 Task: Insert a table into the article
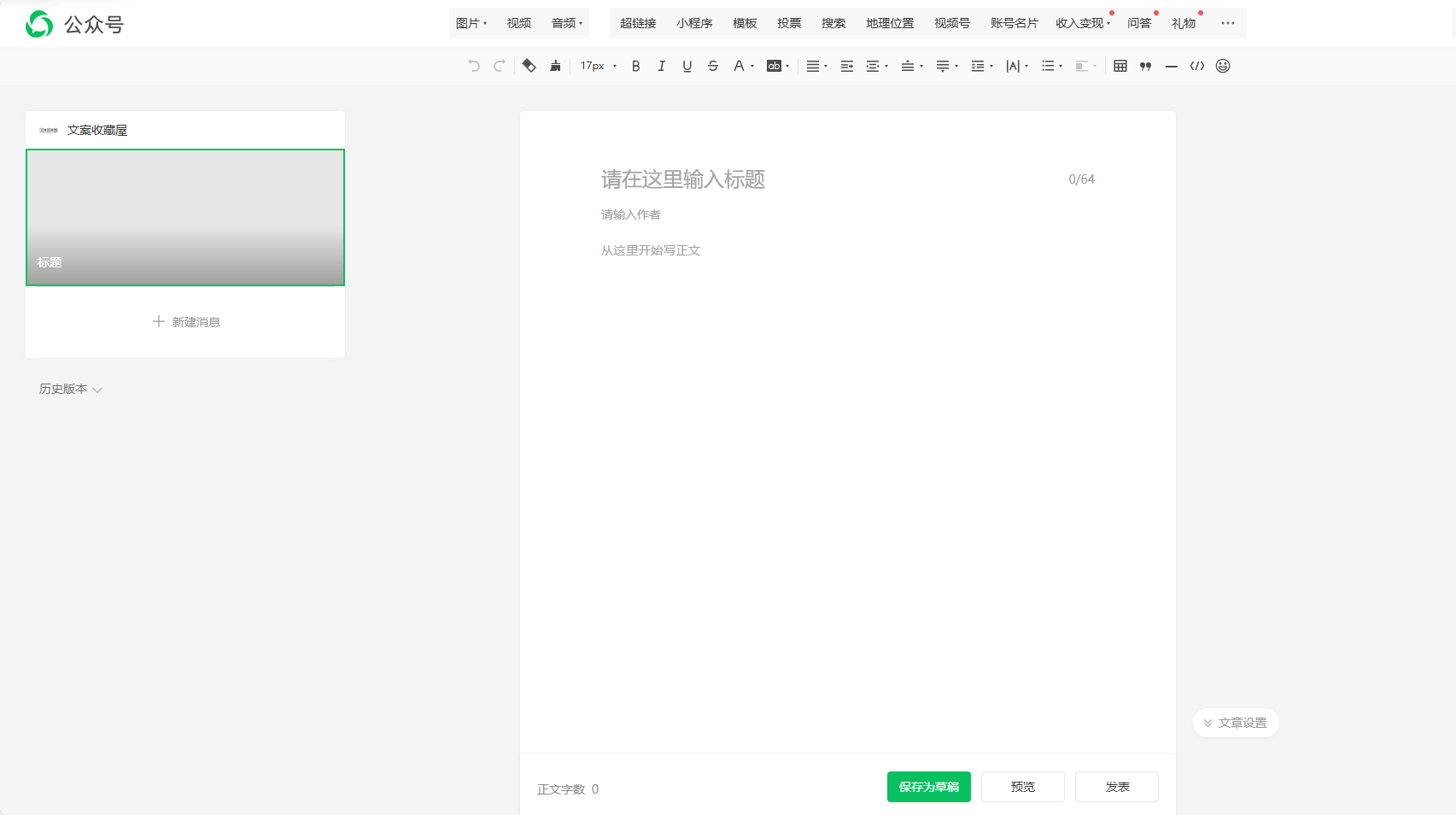(x=1120, y=66)
